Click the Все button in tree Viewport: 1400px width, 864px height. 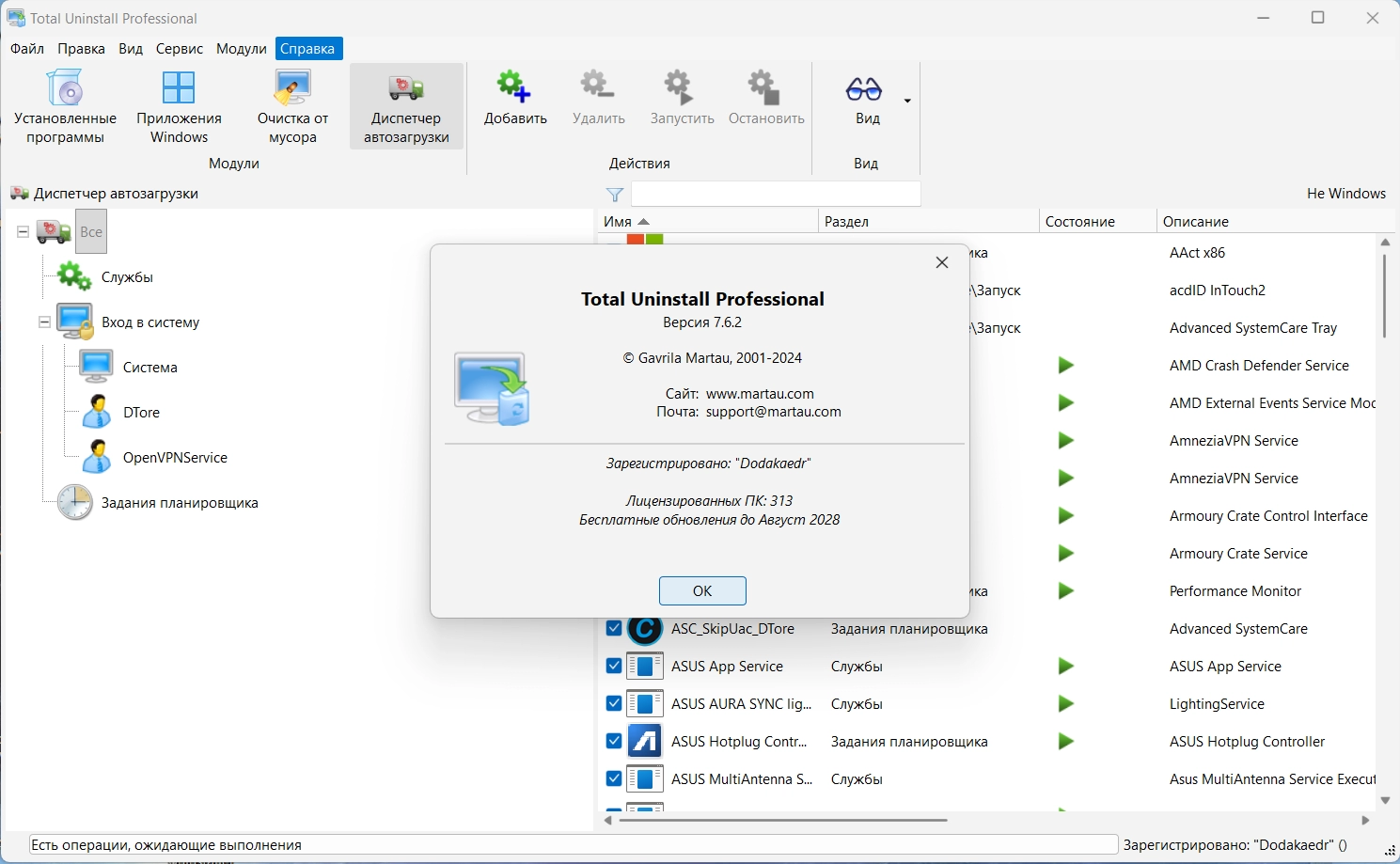click(x=91, y=231)
